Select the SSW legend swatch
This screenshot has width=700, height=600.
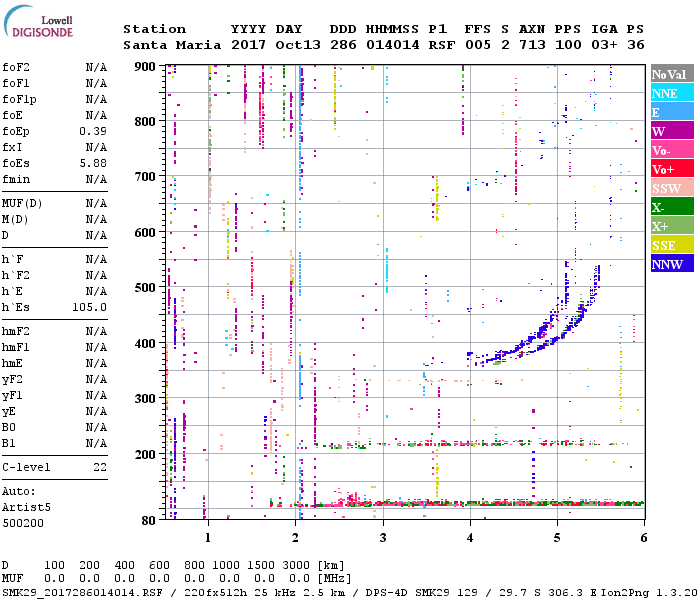(672, 187)
